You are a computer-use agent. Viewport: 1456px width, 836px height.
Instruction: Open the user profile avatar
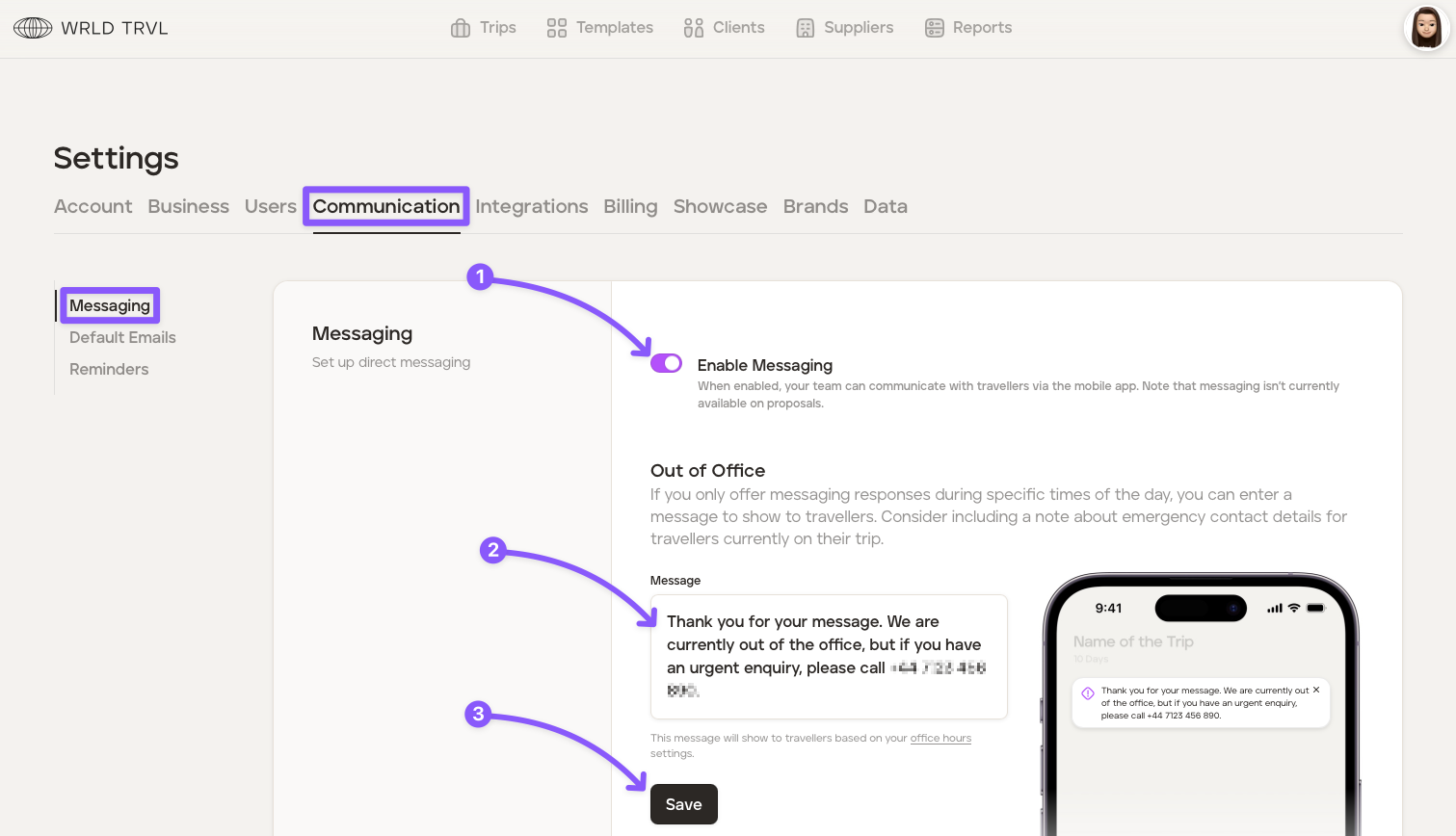[1426, 28]
